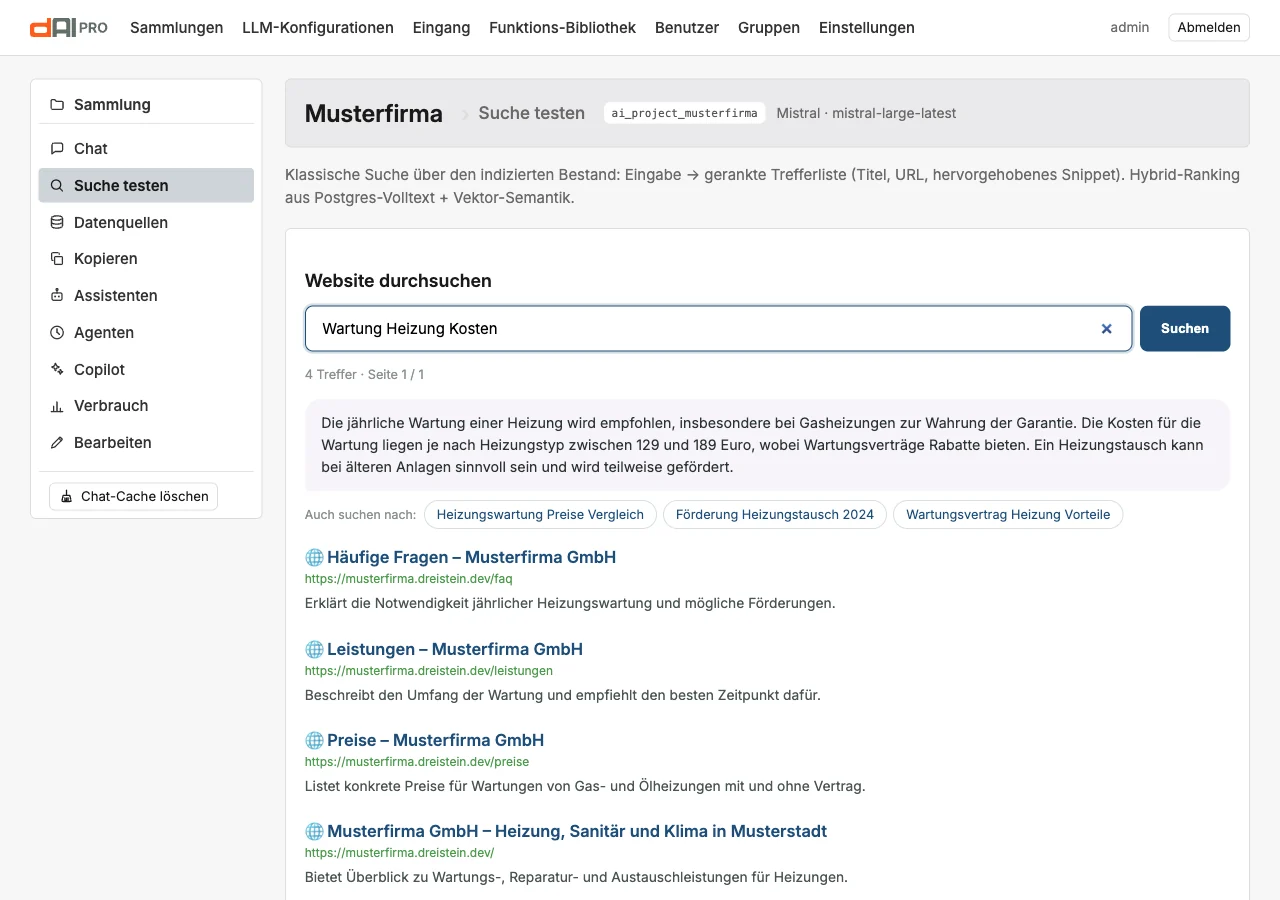Image resolution: width=1280 pixels, height=900 pixels.
Task: Go to Eingang in the top navigation
Action: (x=441, y=28)
